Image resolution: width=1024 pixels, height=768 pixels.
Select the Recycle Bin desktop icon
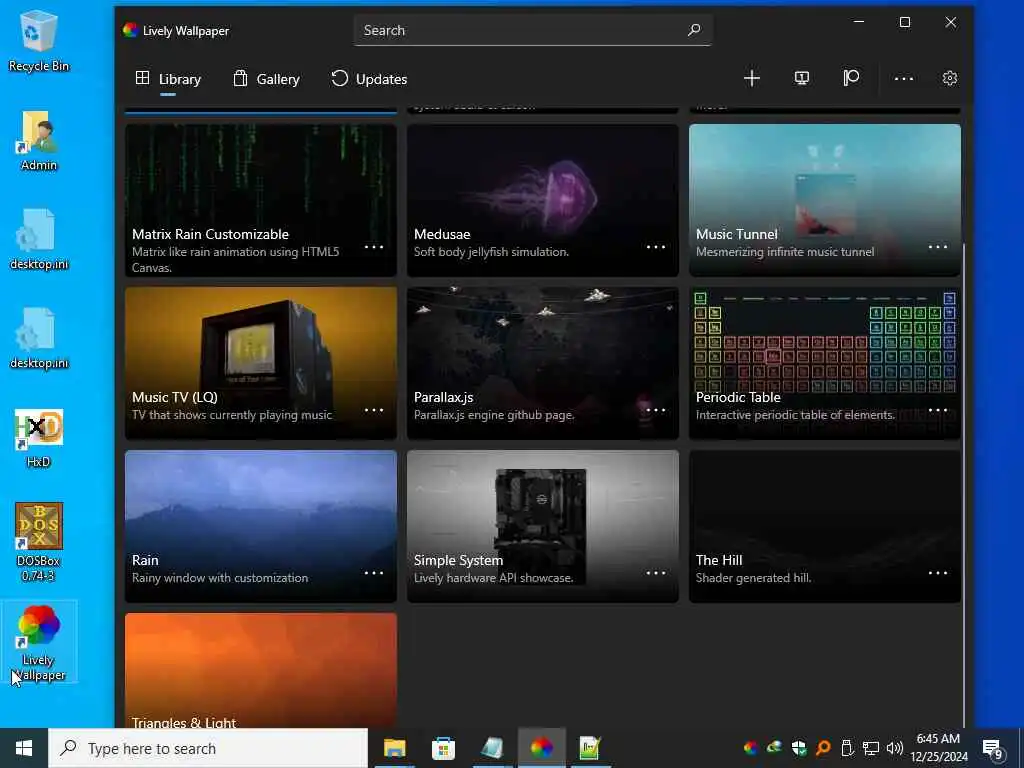pyautogui.click(x=39, y=40)
